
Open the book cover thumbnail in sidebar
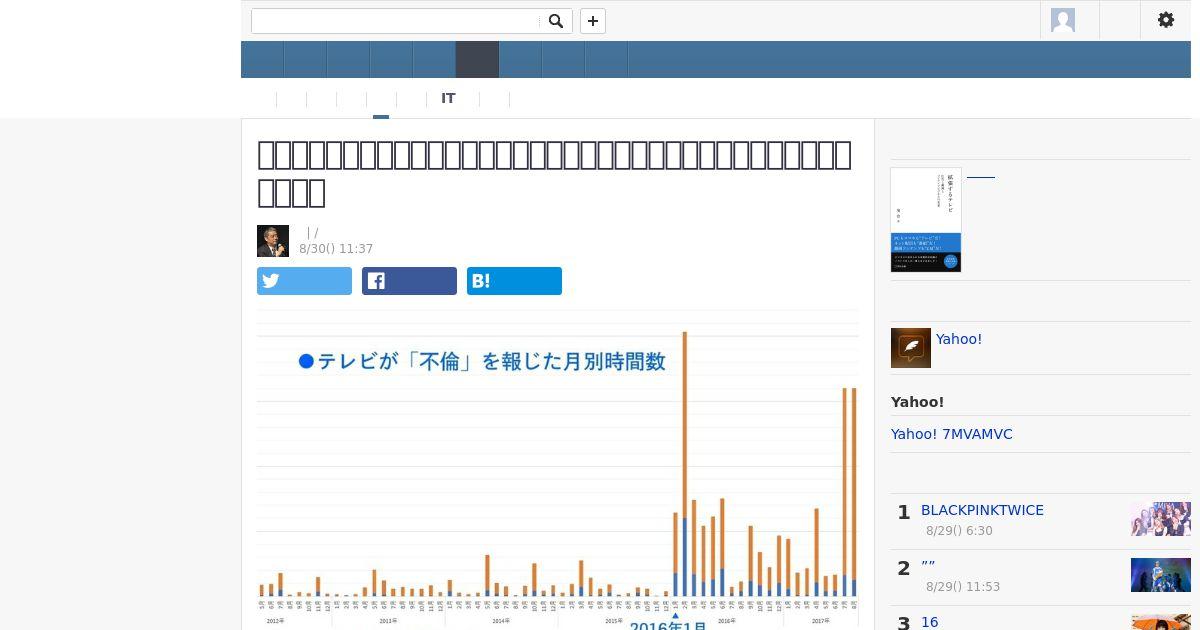[x=926, y=220]
